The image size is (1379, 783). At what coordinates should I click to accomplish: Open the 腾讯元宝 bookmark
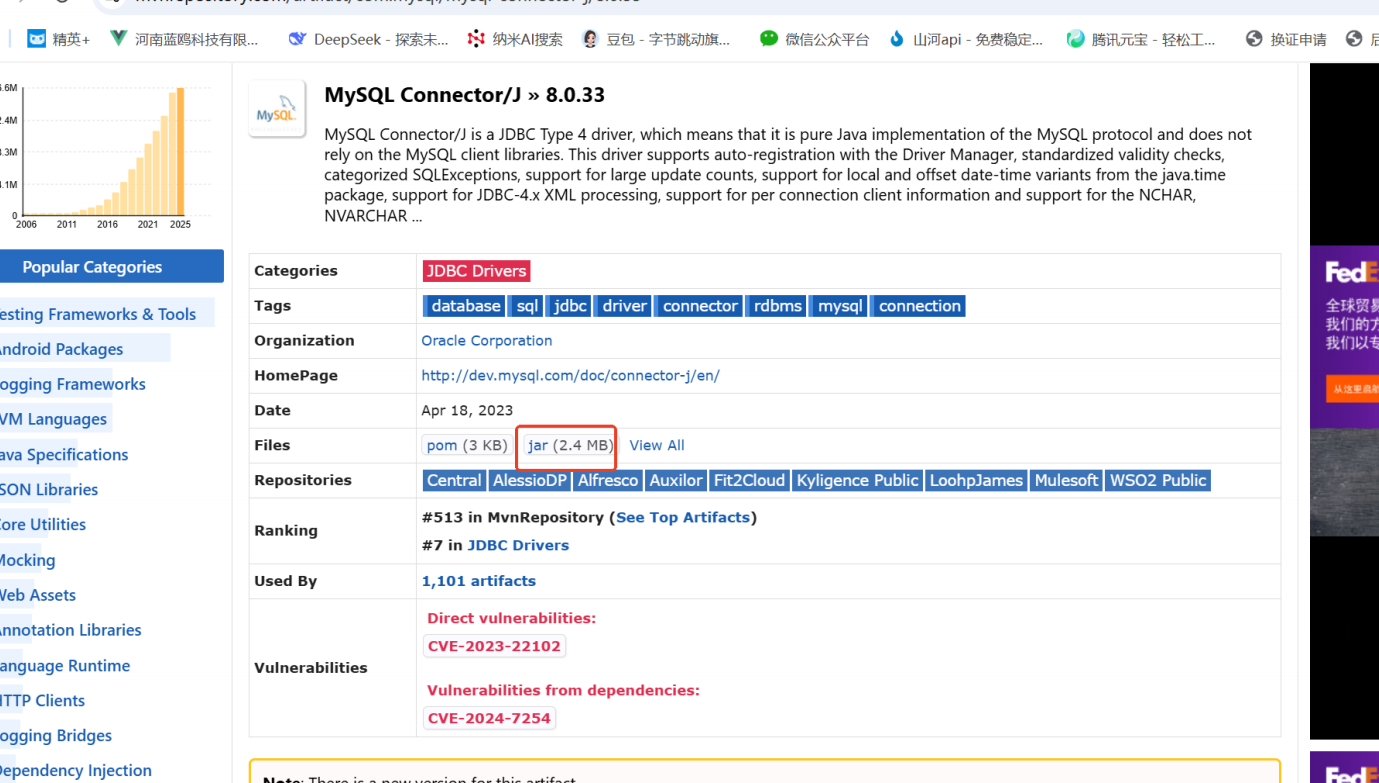tap(1141, 39)
